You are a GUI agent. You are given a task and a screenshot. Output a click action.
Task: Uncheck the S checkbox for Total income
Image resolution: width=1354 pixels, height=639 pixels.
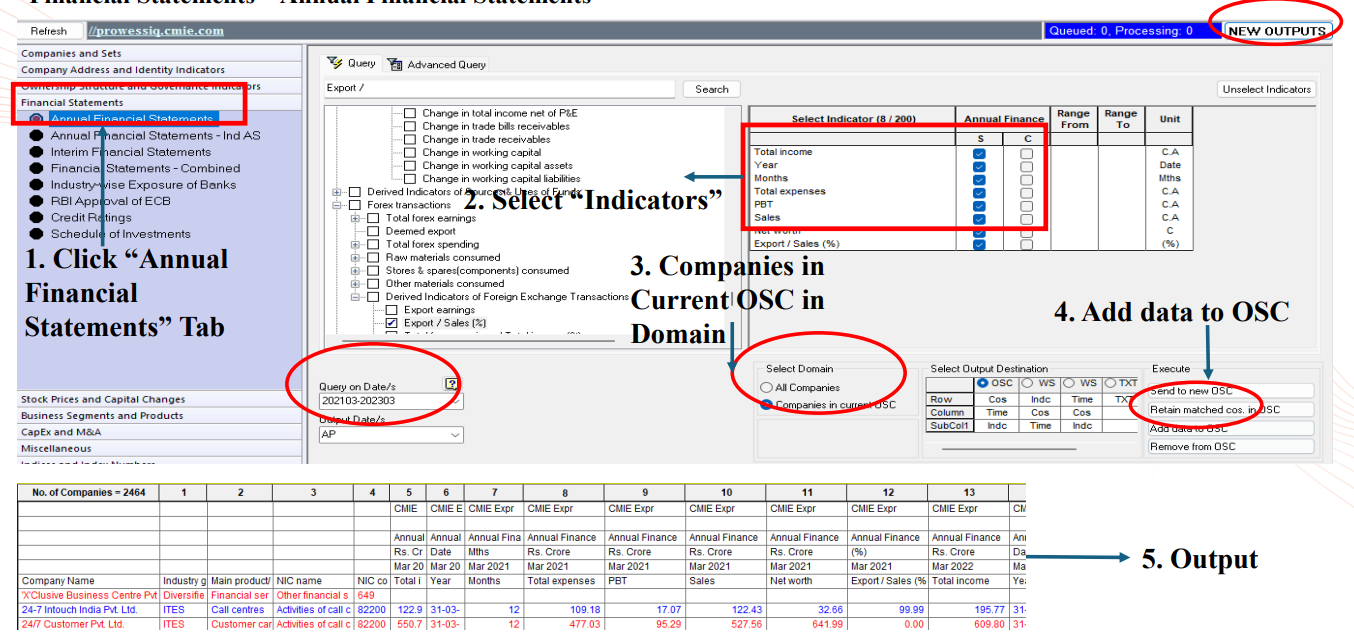pos(979,153)
